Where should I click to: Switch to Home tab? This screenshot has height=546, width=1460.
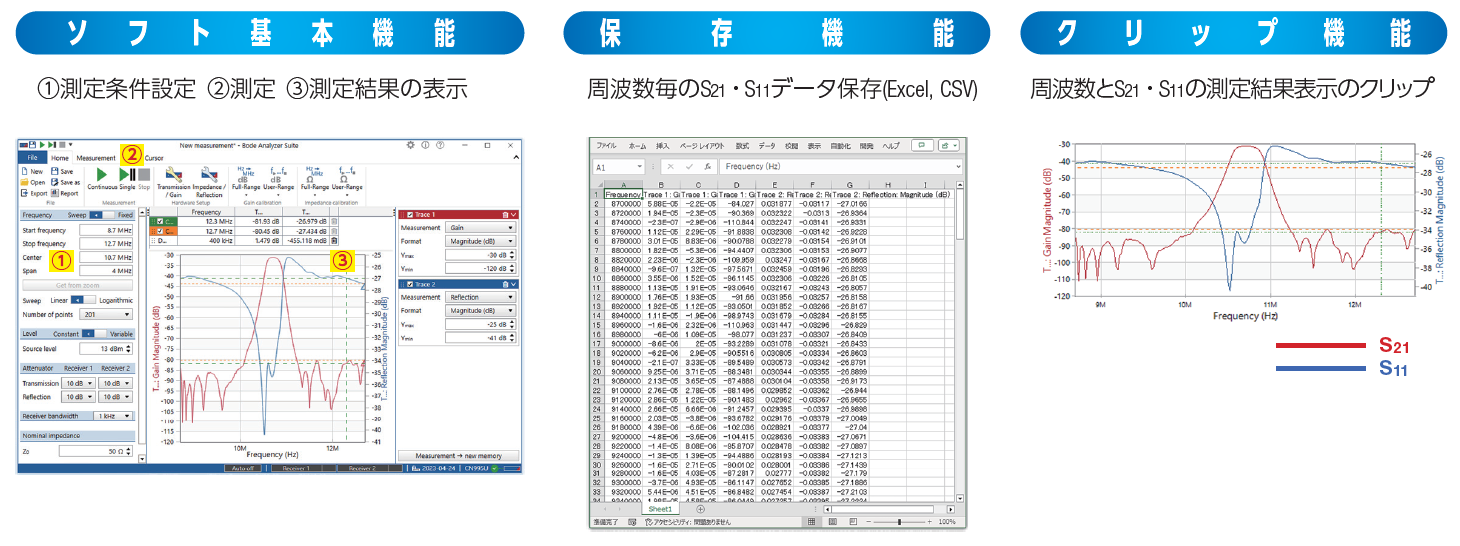click(60, 158)
